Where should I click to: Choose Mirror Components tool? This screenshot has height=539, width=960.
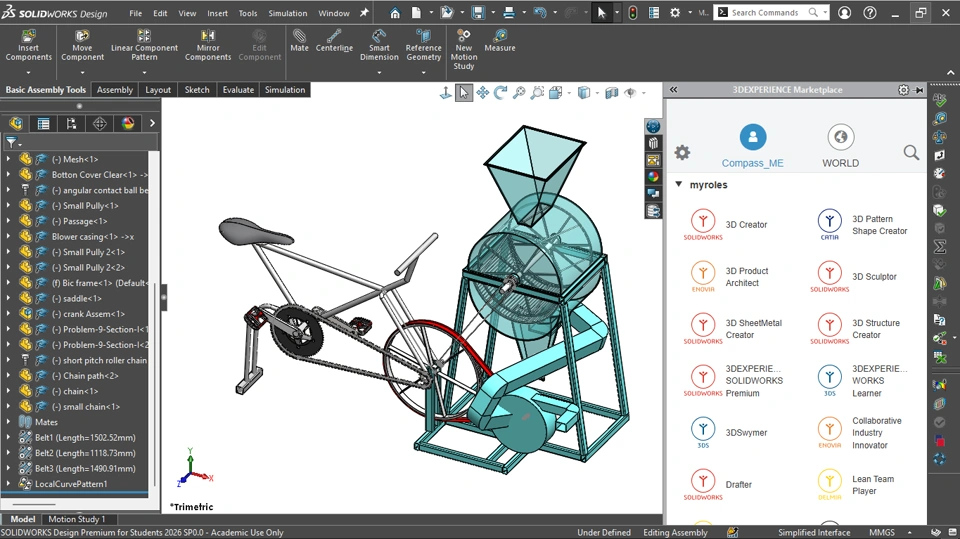point(208,45)
